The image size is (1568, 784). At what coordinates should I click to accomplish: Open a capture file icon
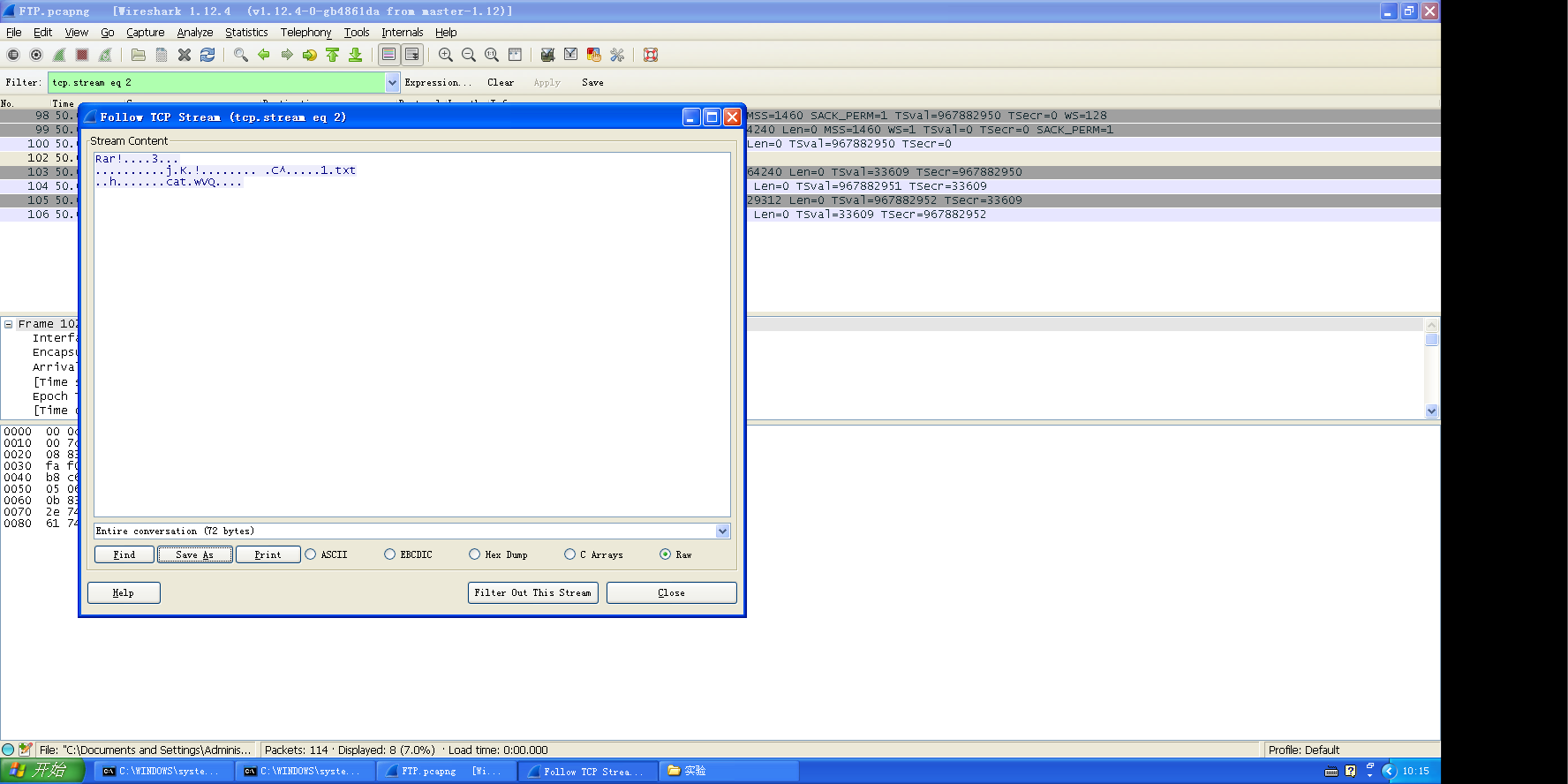(139, 55)
